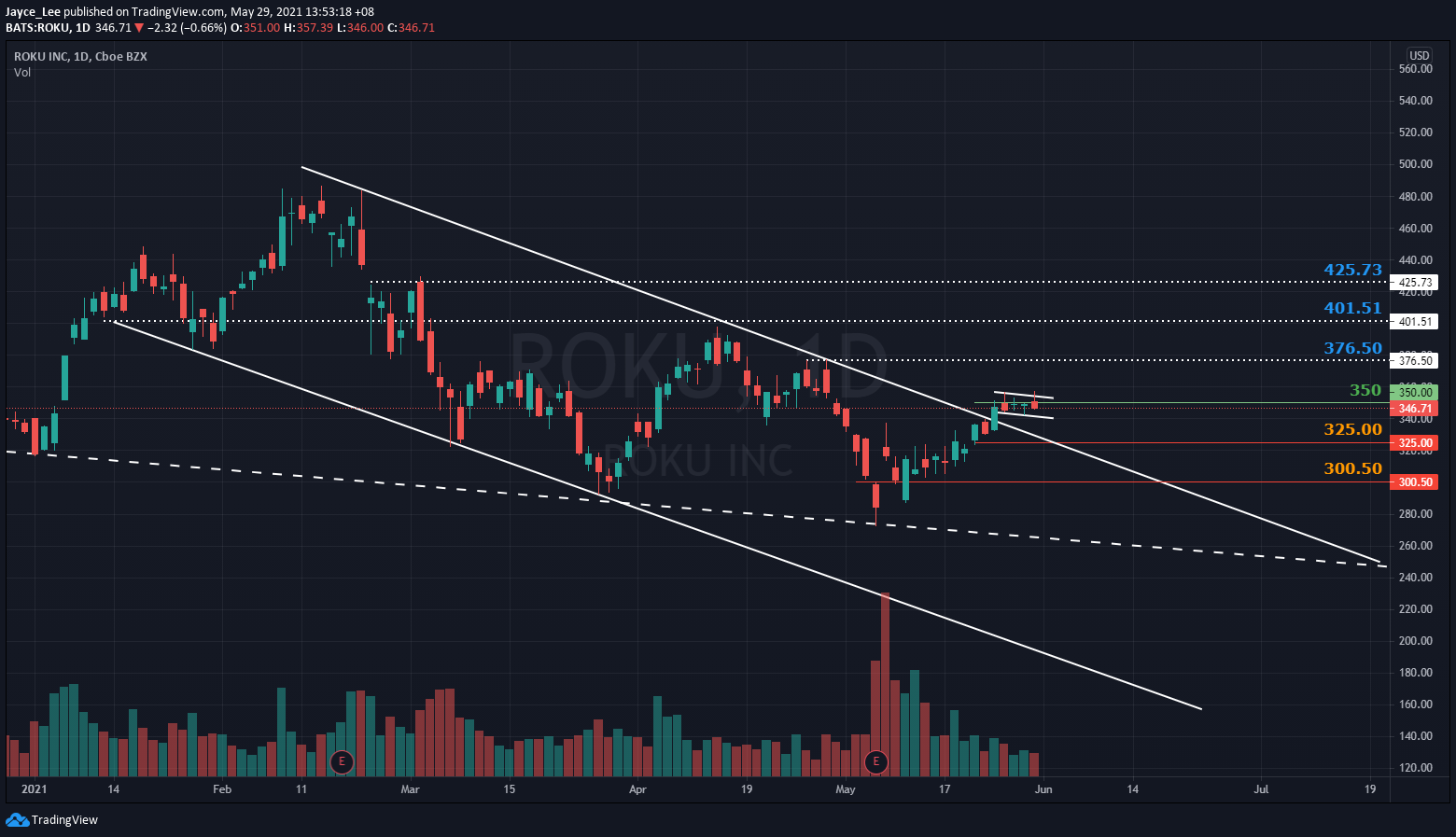Click the USD currency label
This screenshot has width=1456, height=837.
click(x=1419, y=56)
